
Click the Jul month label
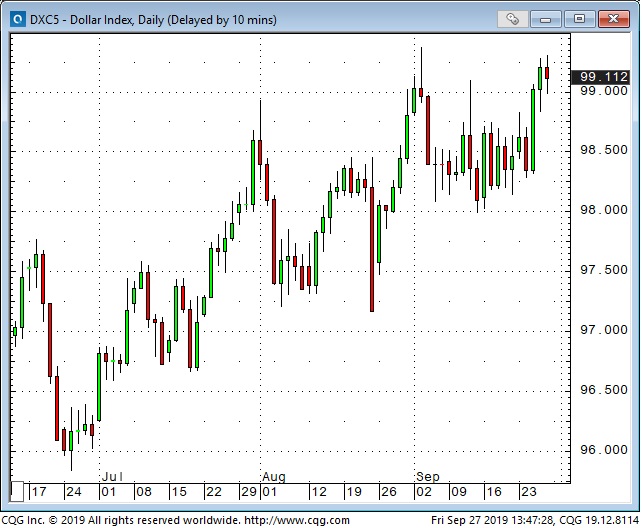tap(112, 476)
